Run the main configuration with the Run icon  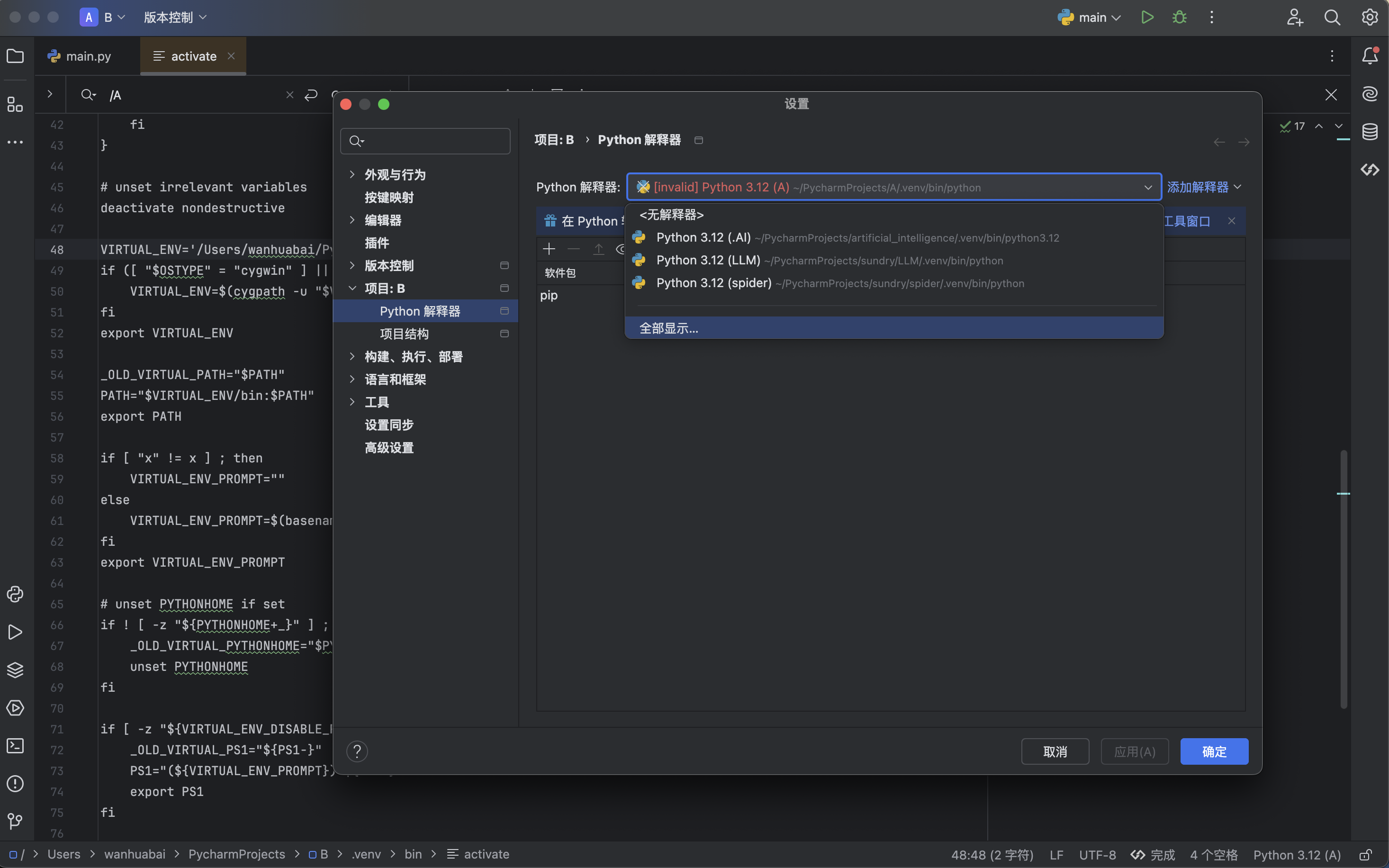tap(1147, 17)
